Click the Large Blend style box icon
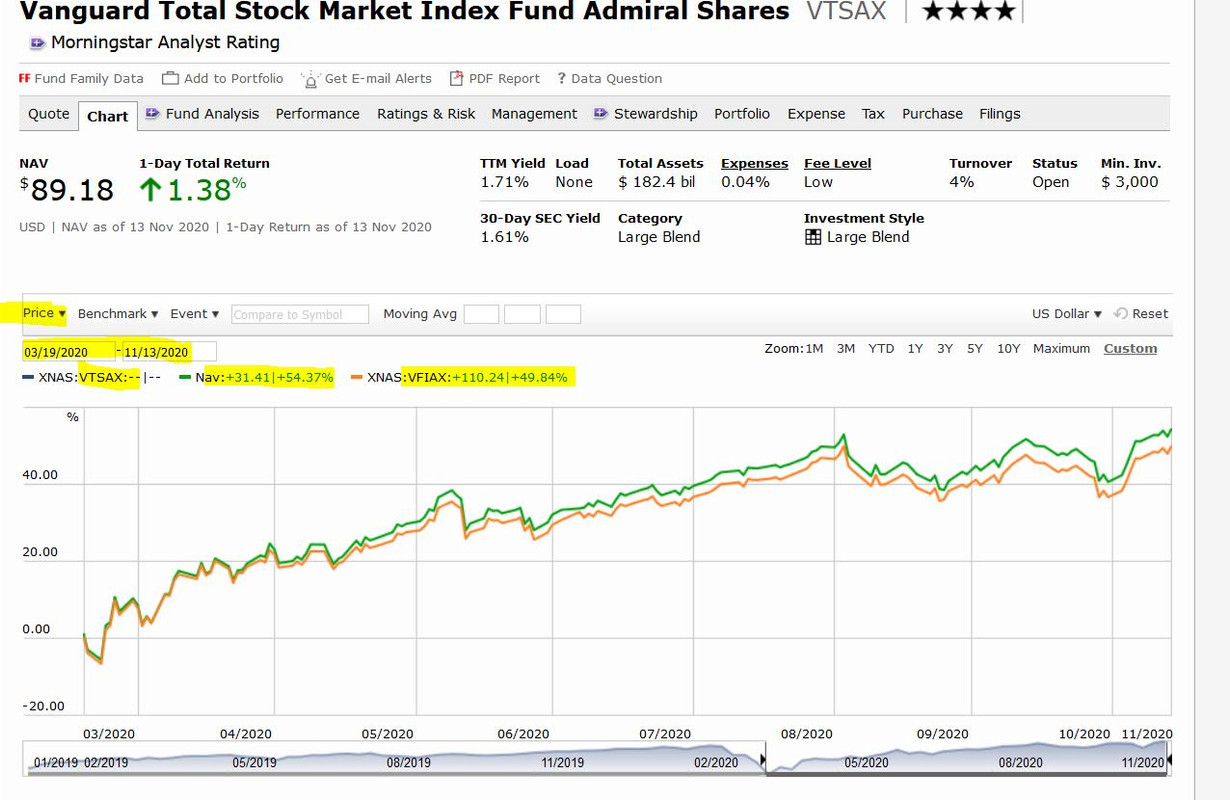The width and height of the screenshot is (1230, 800). (813, 237)
